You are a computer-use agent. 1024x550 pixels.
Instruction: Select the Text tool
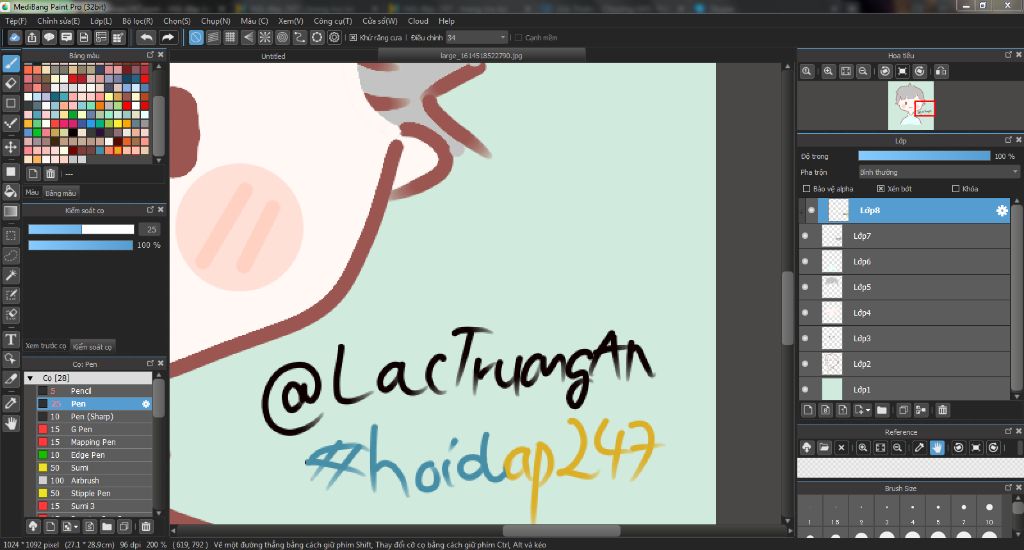(10, 339)
